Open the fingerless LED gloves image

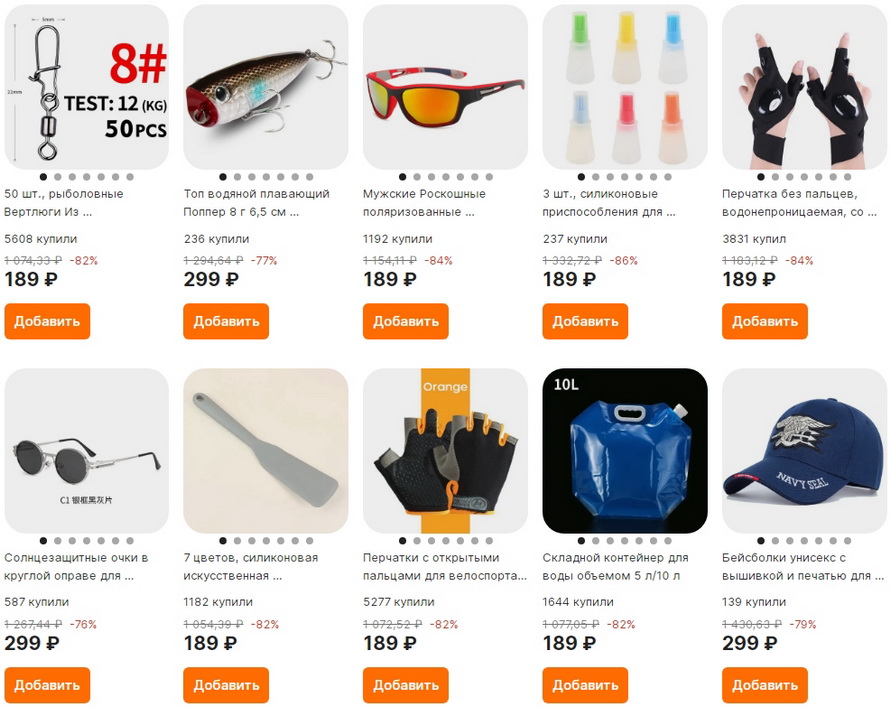804,87
